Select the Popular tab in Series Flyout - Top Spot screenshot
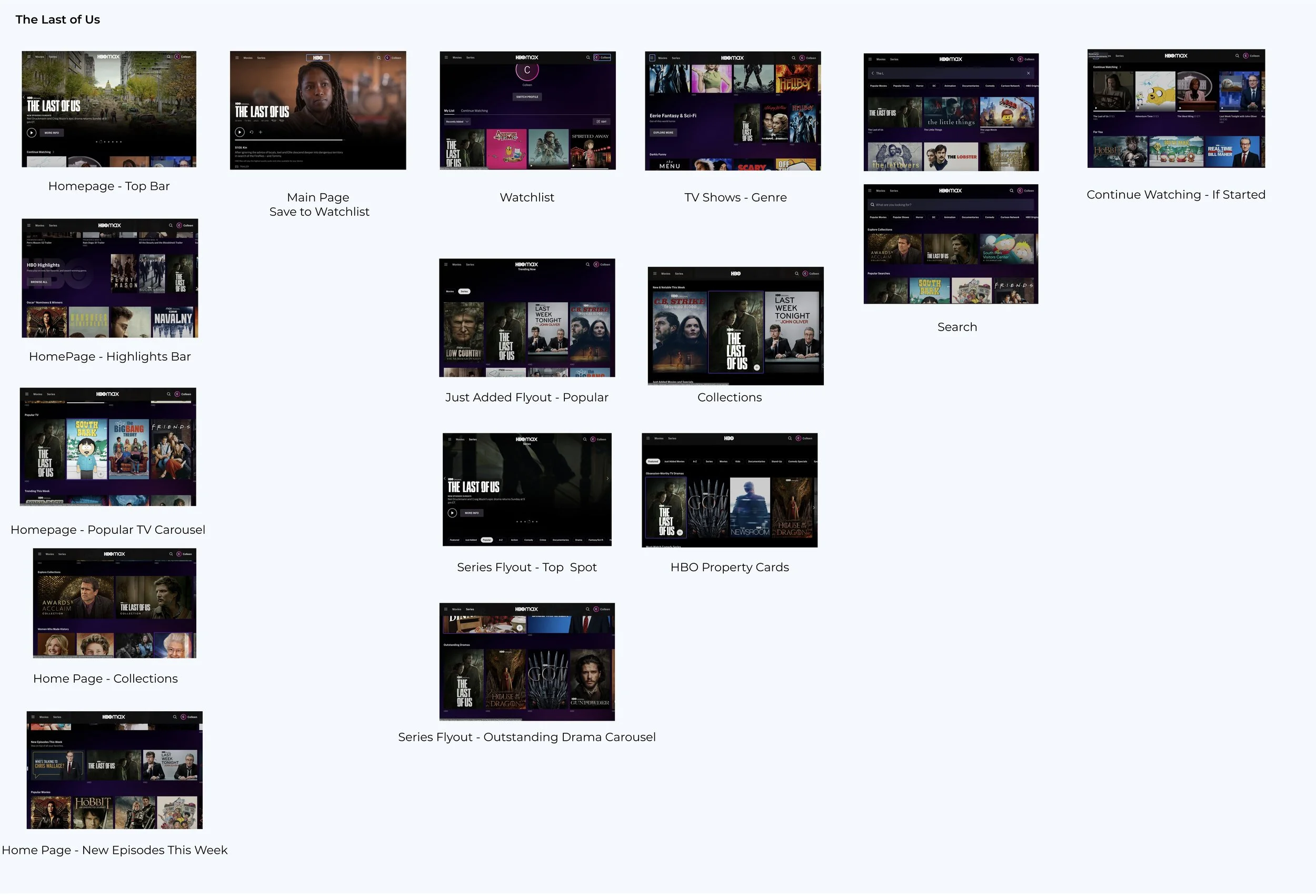The width and height of the screenshot is (1316, 896). click(x=487, y=541)
